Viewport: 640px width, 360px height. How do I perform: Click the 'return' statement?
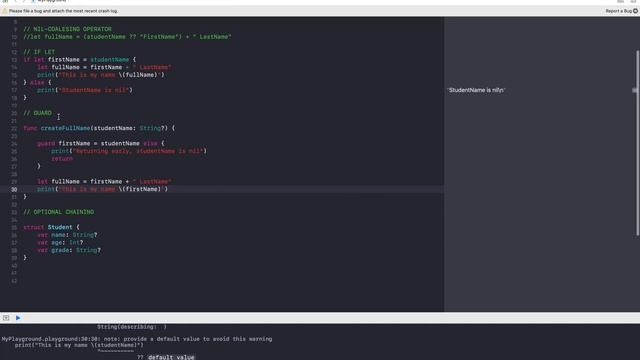click(62, 159)
